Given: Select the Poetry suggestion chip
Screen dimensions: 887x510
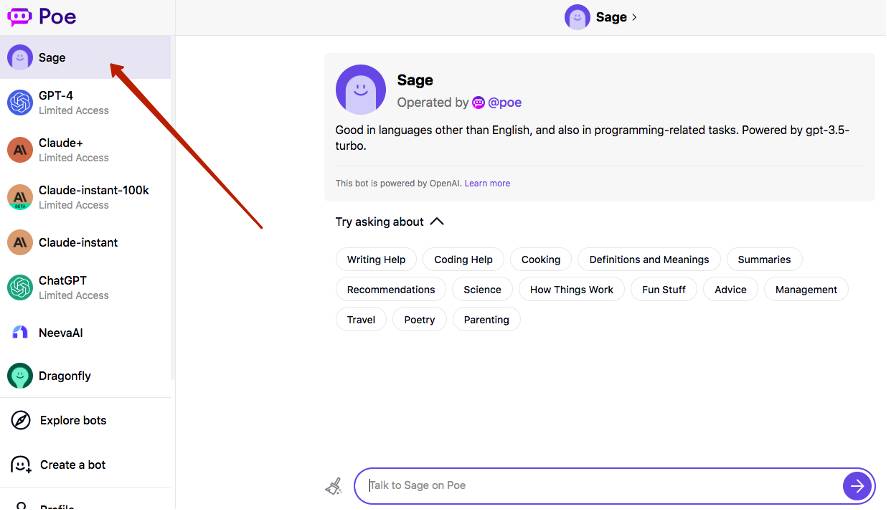Looking at the screenshot, I should coord(419,319).
